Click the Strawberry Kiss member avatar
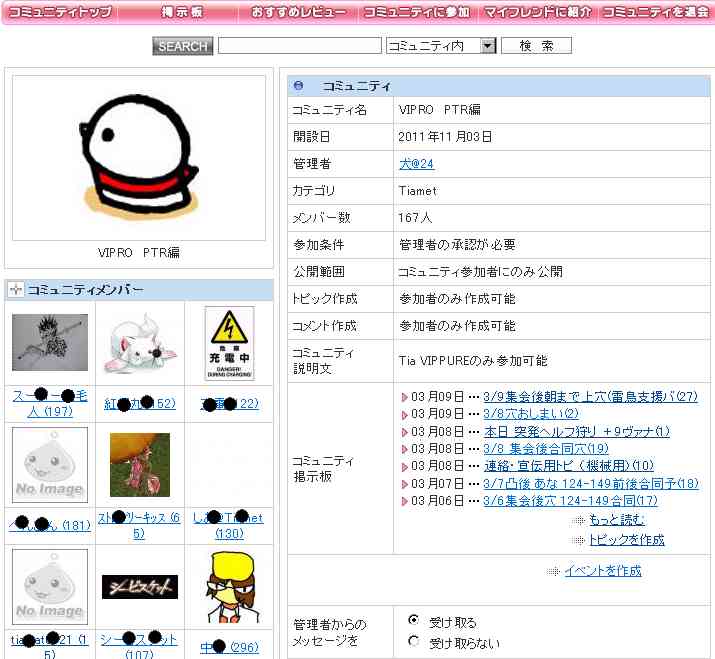 click(x=140, y=465)
